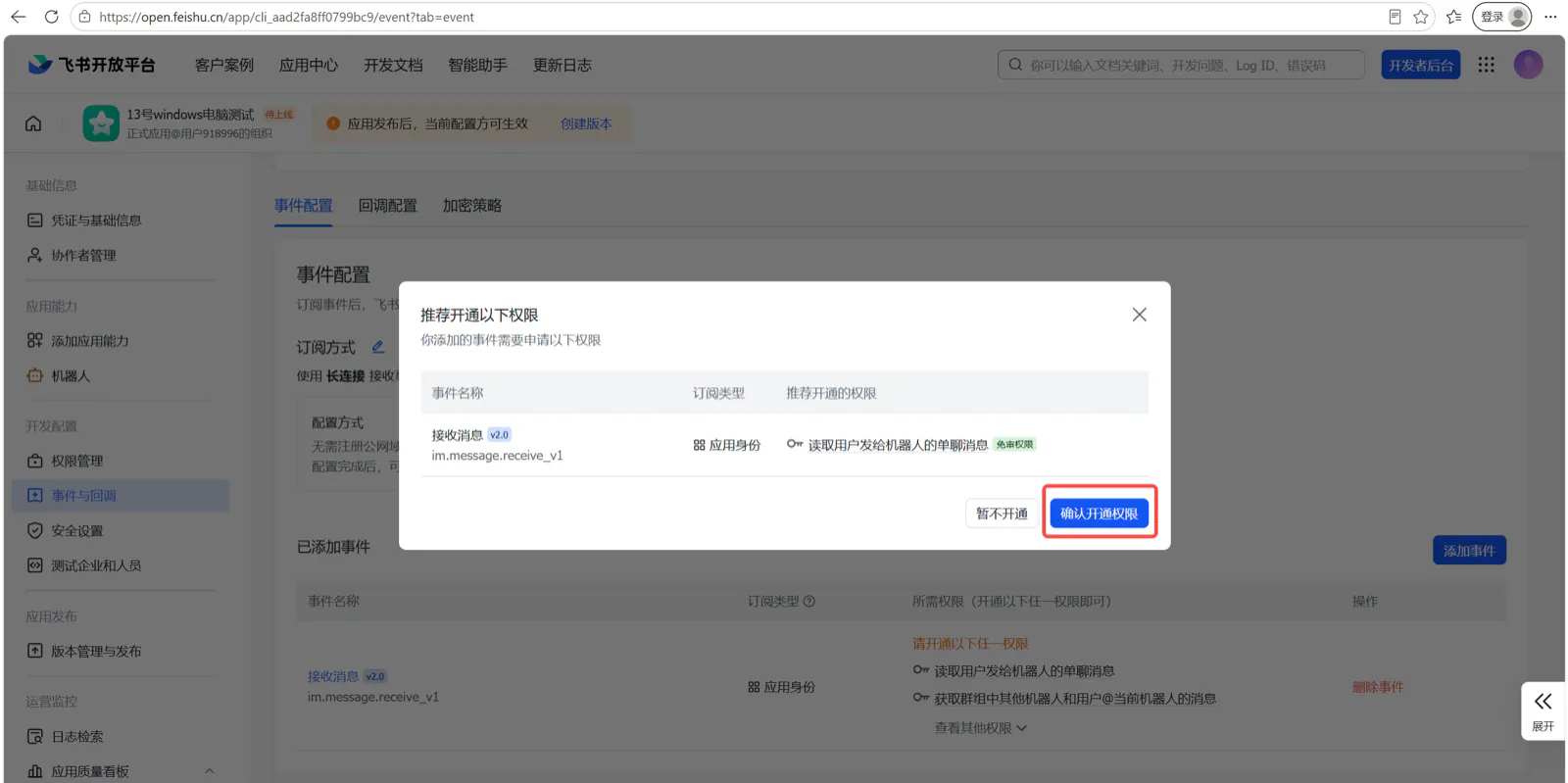This screenshot has height=783, width=1568.
Task: Open the 应用中心 menu
Action: point(309,65)
